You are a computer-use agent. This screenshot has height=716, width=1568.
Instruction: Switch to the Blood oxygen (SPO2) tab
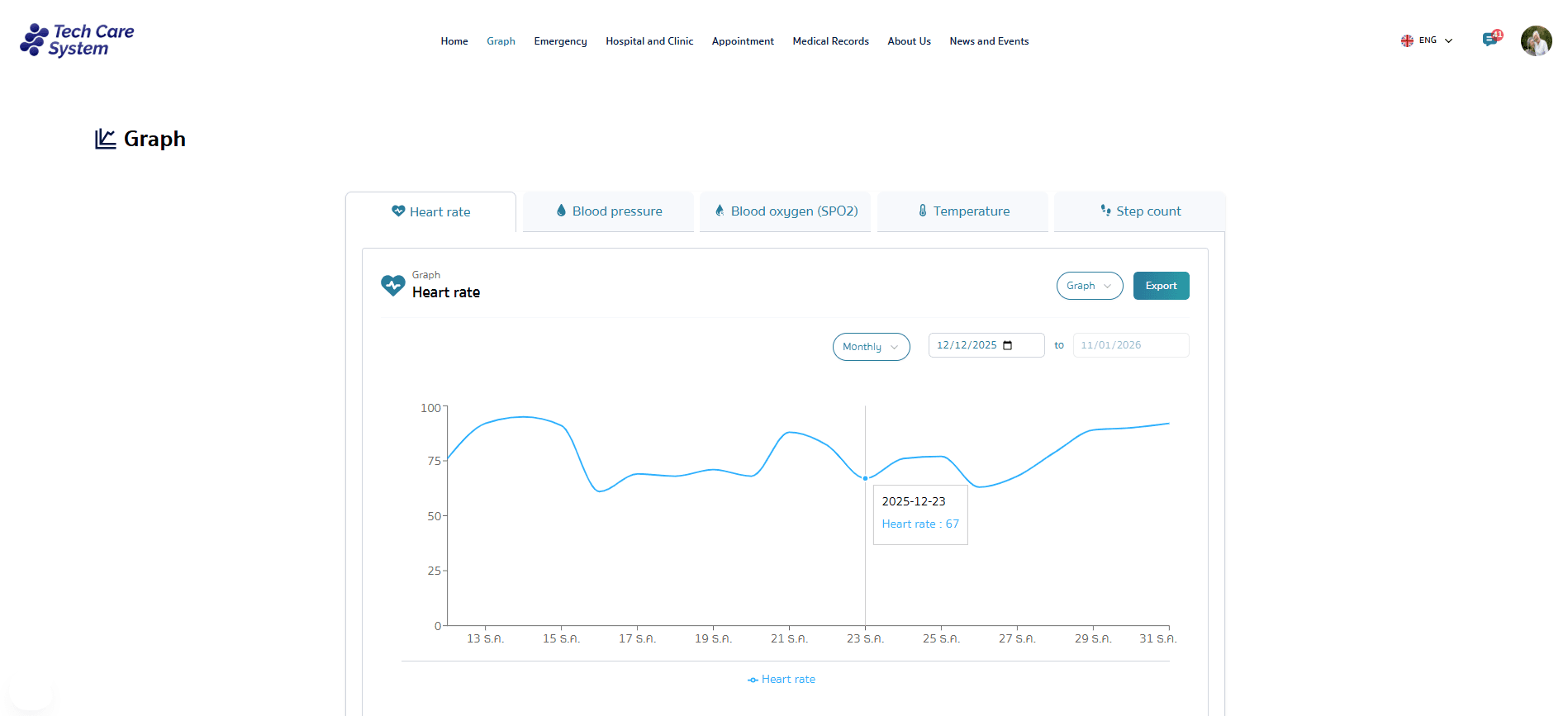(786, 211)
